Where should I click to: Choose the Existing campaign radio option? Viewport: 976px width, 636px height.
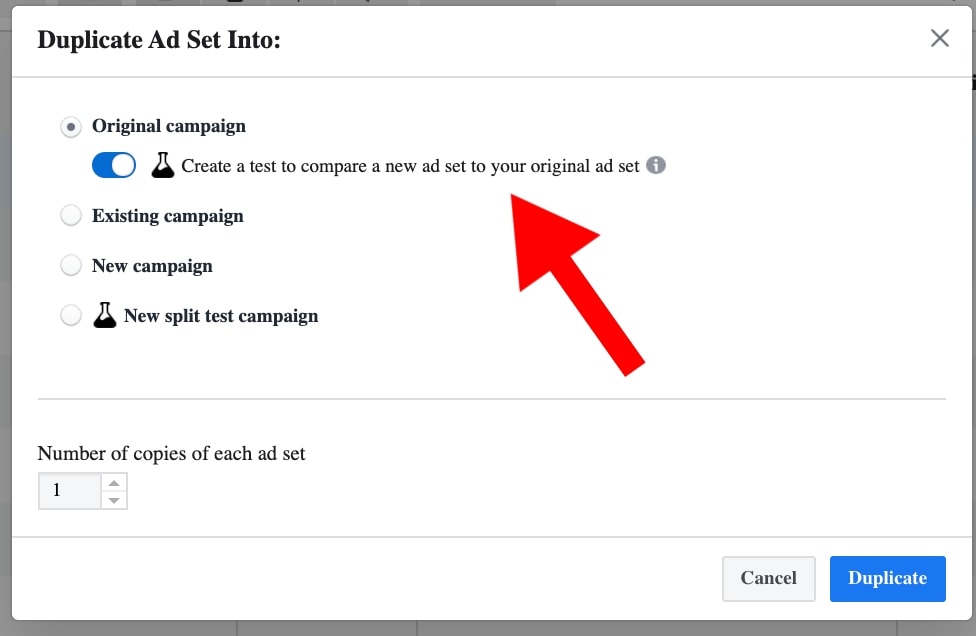71,216
